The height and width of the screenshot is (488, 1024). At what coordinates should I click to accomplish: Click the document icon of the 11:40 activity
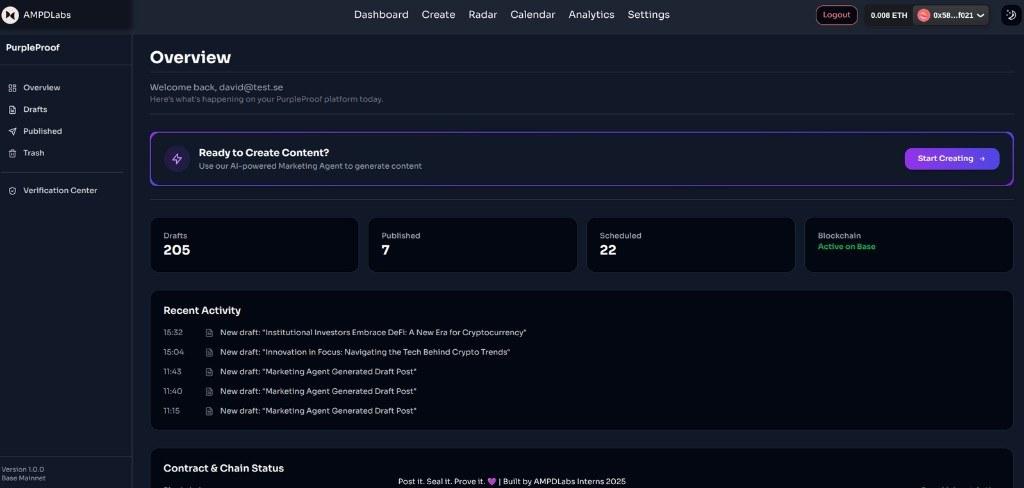coord(210,391)
